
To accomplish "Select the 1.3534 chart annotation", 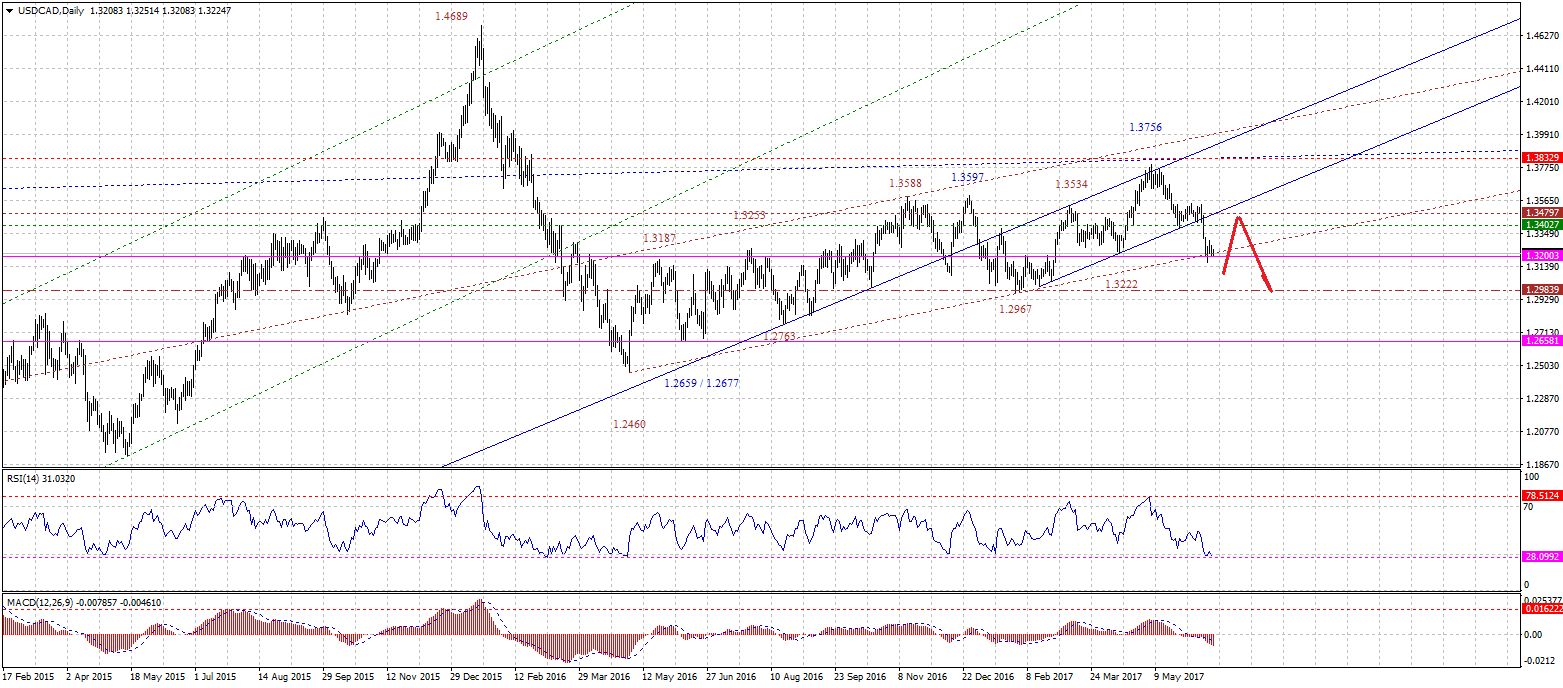I will pos(1072,184).
